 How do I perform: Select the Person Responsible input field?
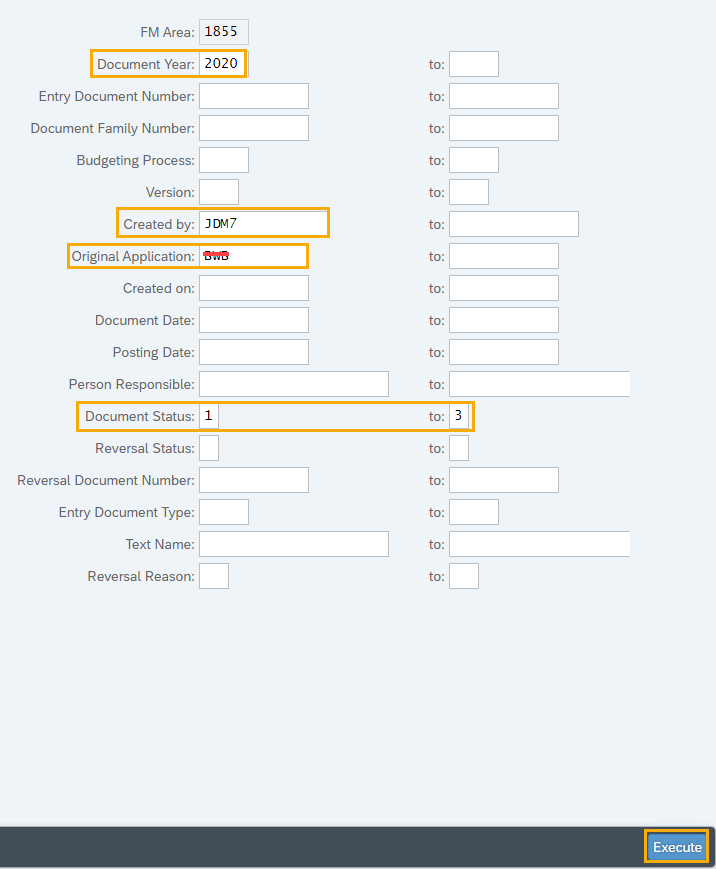[x=293, y=383]
